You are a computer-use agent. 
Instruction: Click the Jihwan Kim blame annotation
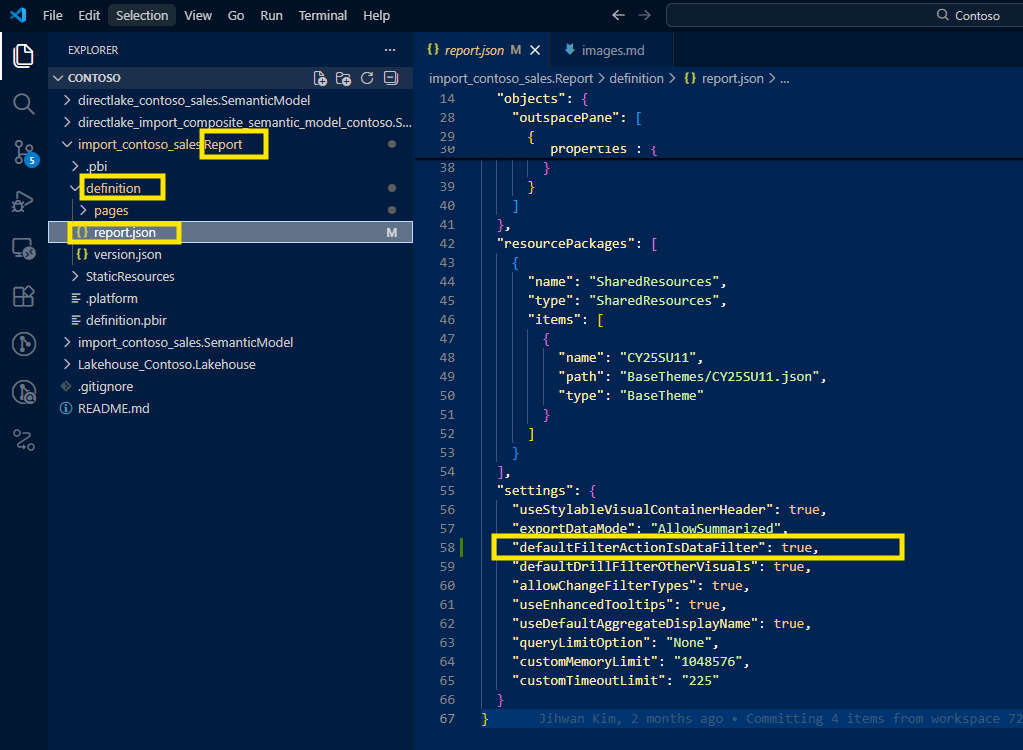[780, 719]
